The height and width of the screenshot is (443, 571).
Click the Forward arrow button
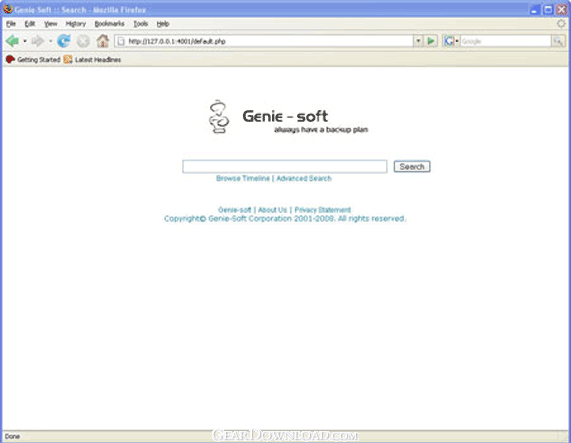coord(37,41)
